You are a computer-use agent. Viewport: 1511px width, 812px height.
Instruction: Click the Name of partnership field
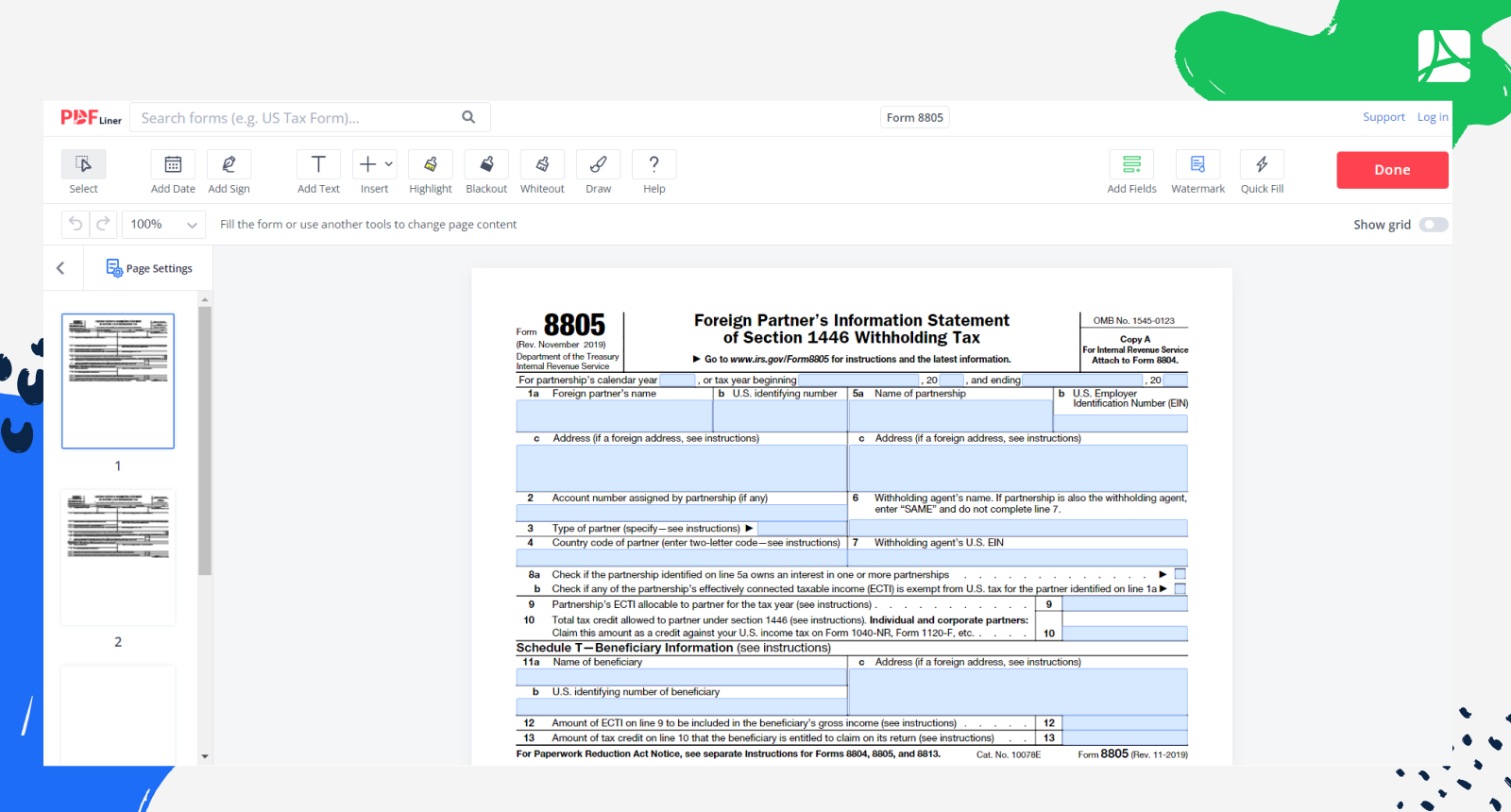tap(951, 415)
